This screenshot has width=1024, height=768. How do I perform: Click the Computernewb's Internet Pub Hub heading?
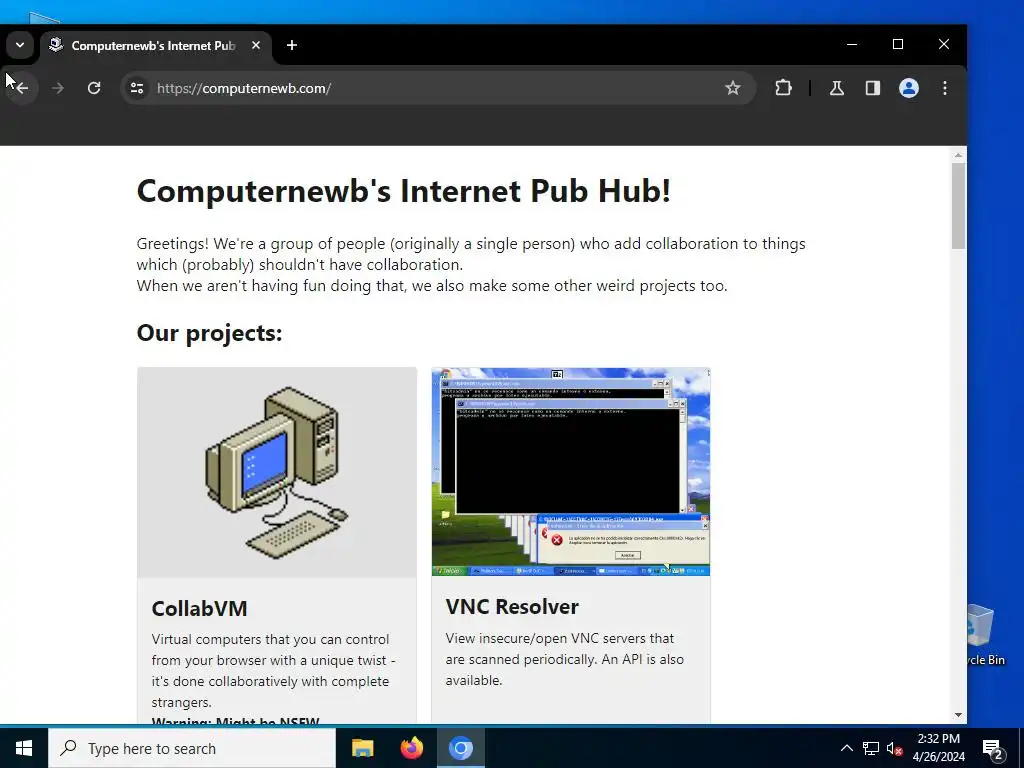coord(404,191)
